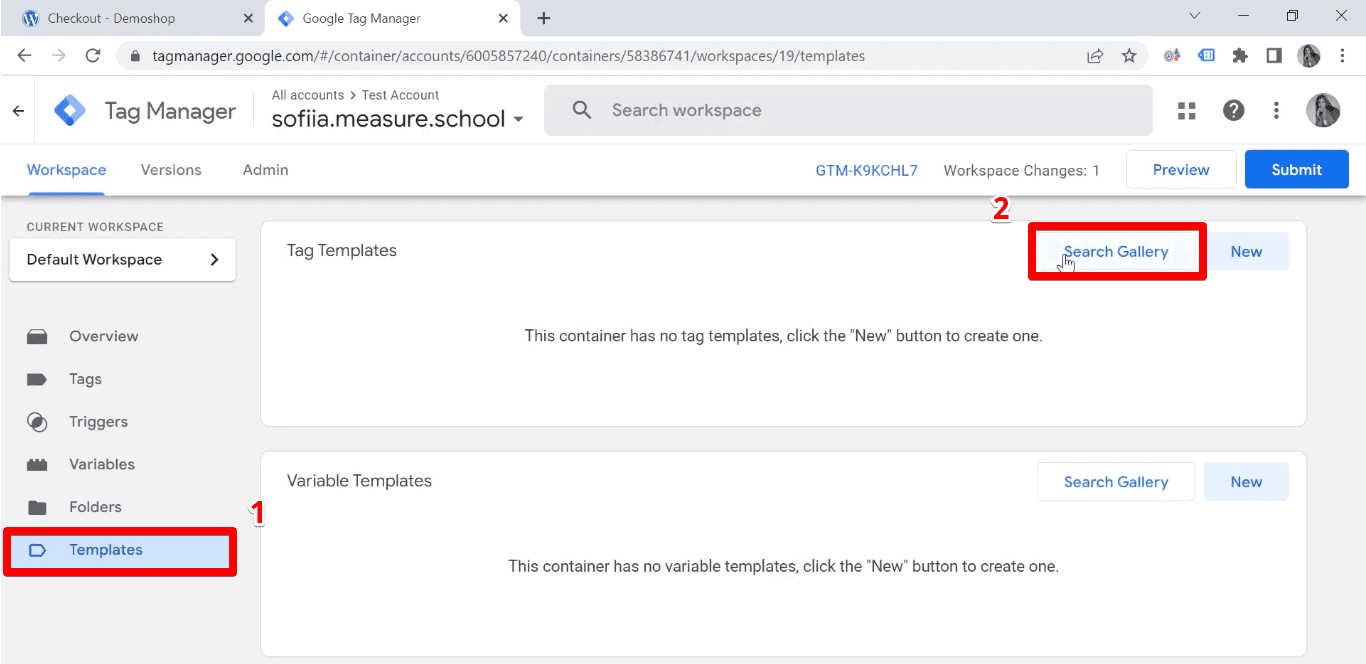Open the Google account profile avatar
Viewport: 1366px width, 664px height.
click(x=1323, y=110)
